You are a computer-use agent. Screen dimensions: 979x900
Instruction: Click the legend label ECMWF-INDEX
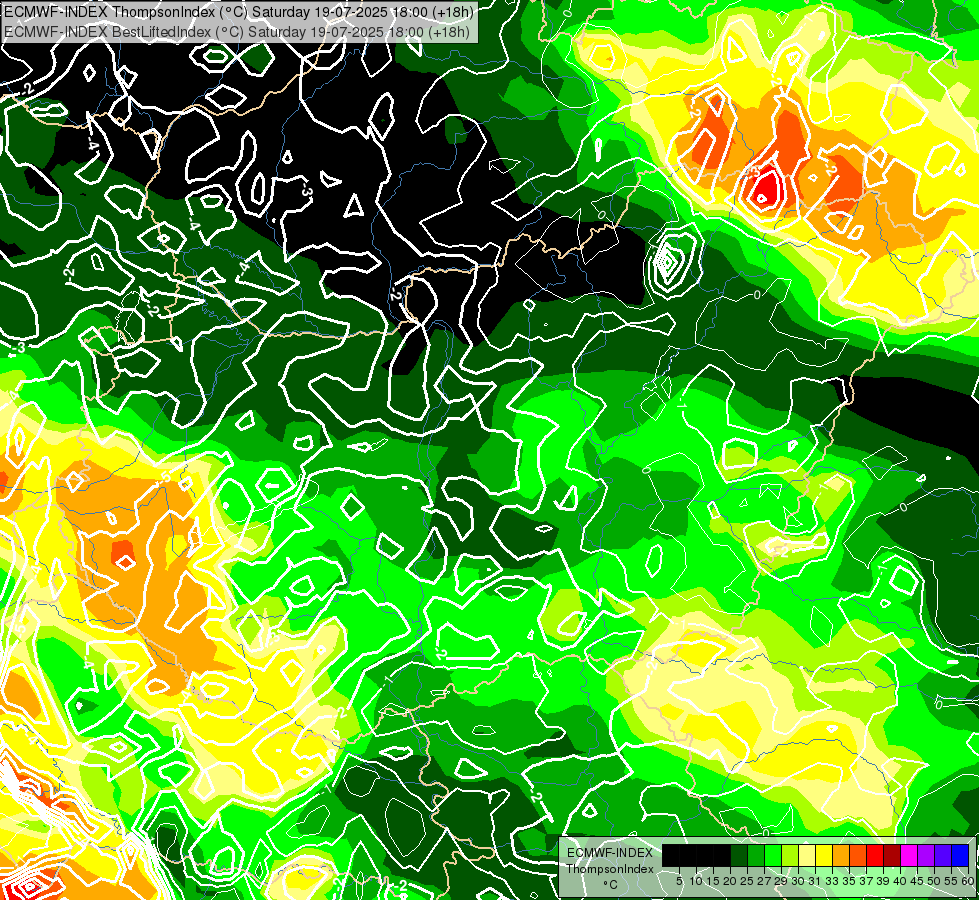pos(610,853)
